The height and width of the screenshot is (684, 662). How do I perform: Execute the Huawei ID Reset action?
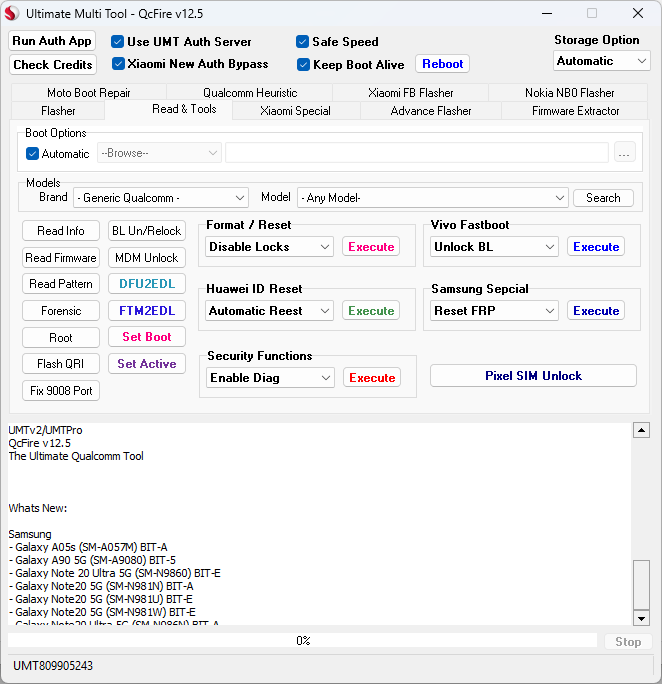pyautogui.click(x=371, y=311)
